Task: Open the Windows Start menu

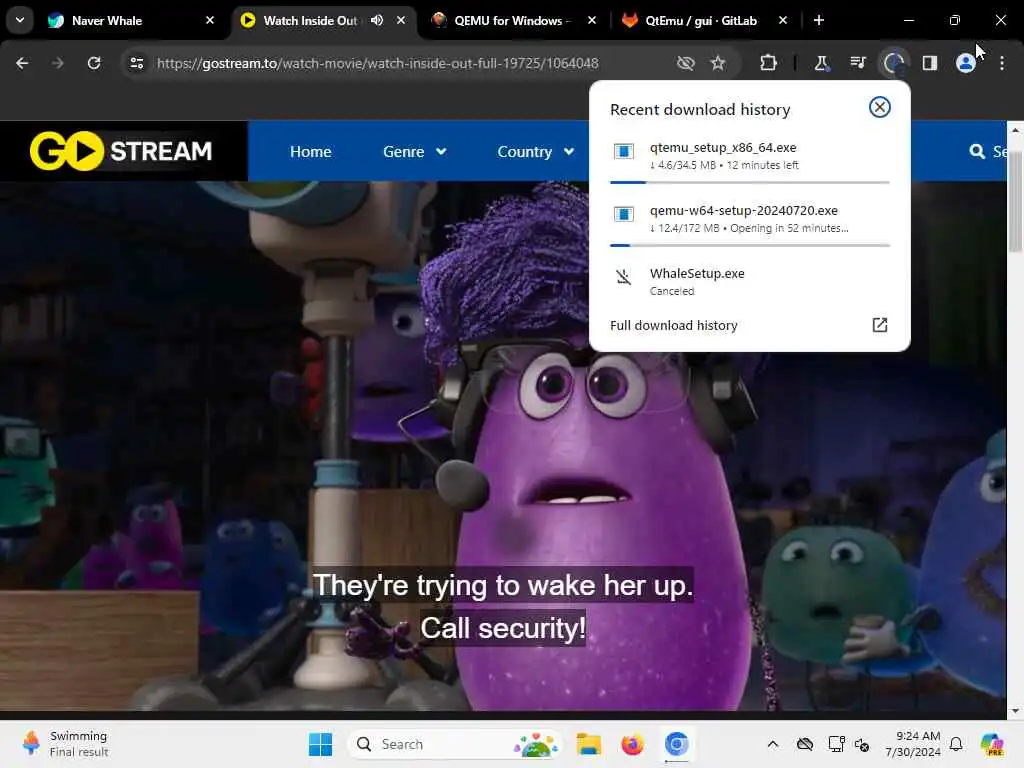Action: point(320,744)
